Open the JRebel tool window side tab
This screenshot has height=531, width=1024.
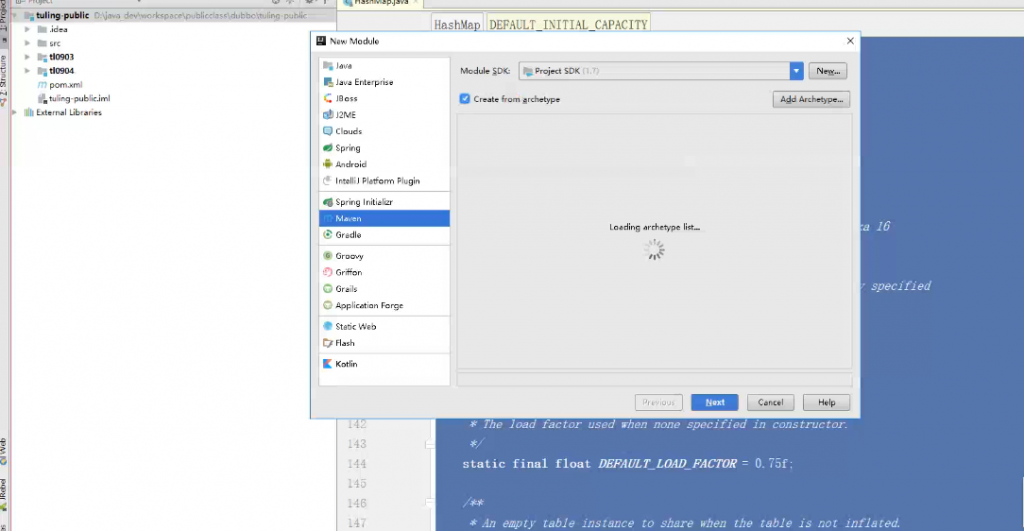[x=3, y=494]
